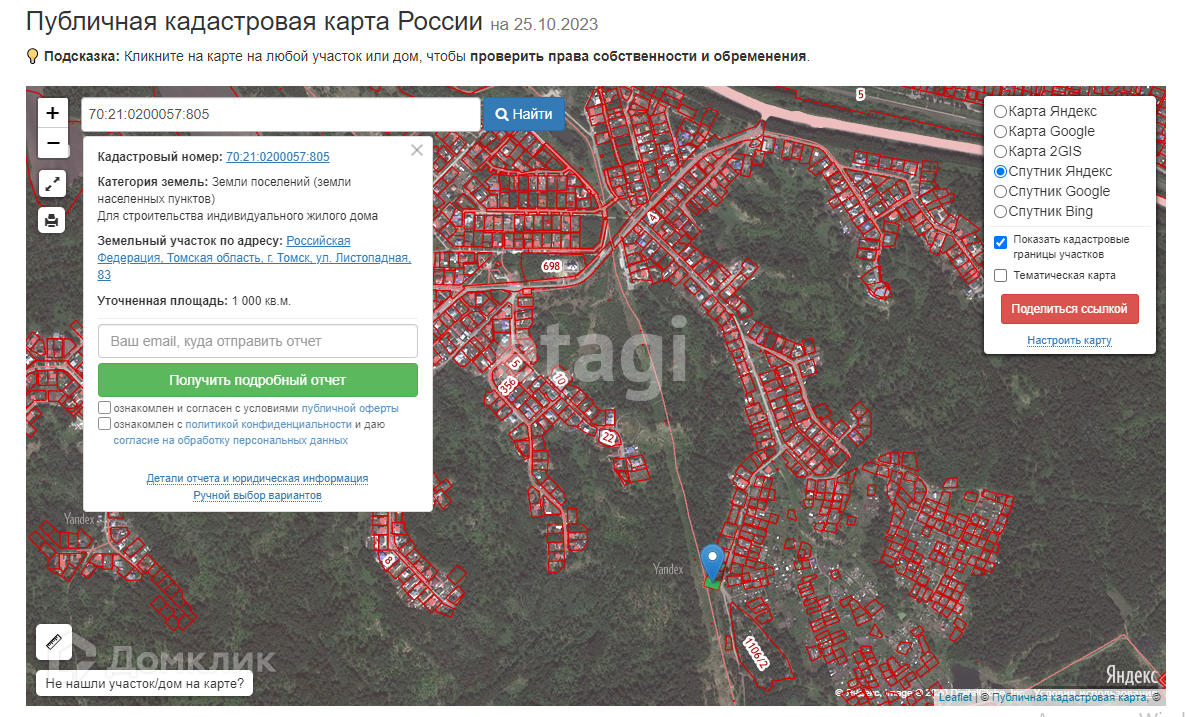Check the privacy policy consent box
Viewport: 1186px width, 717px height.
pos(104,424)
